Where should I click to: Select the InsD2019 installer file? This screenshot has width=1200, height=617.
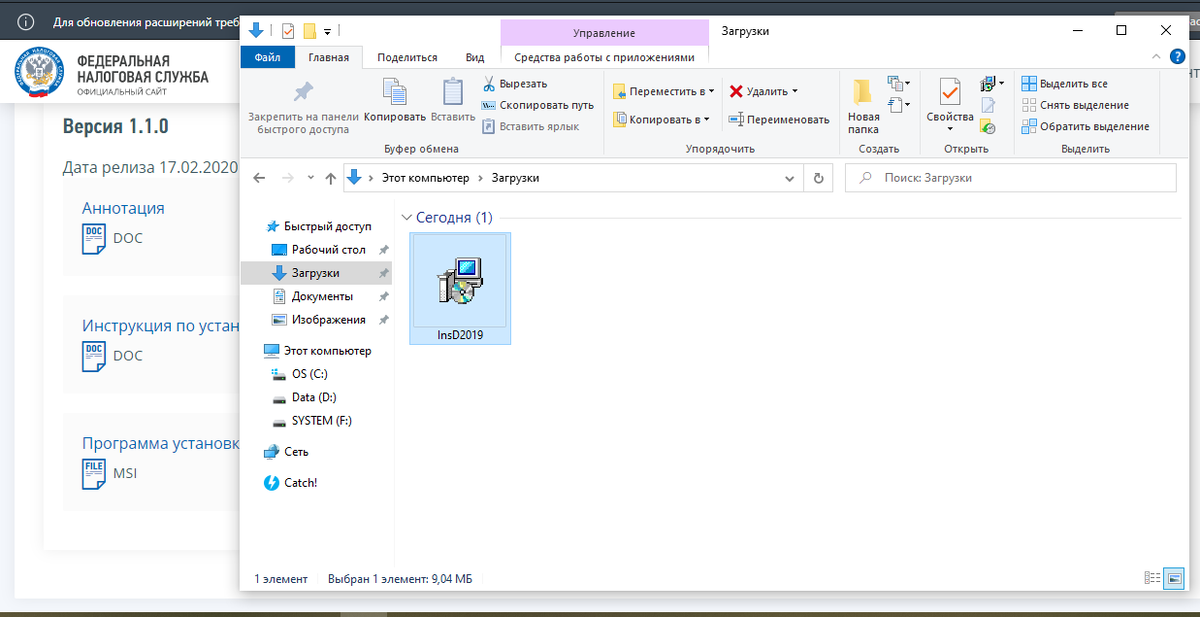460,289
